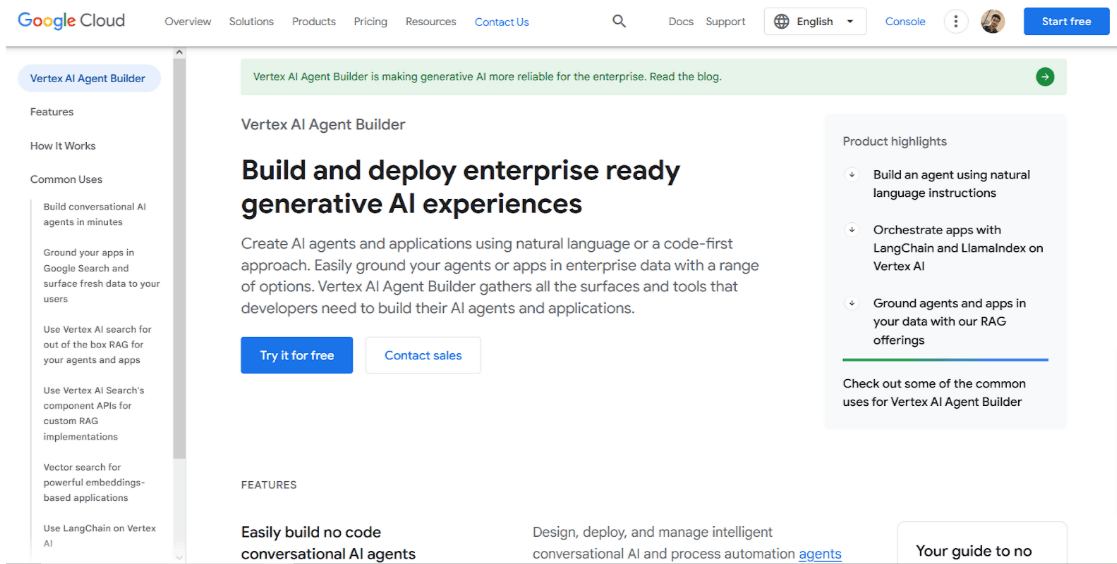Click the green arrow in blog banner
Screen dimensions: 1117x564
tap(1045, 77)
